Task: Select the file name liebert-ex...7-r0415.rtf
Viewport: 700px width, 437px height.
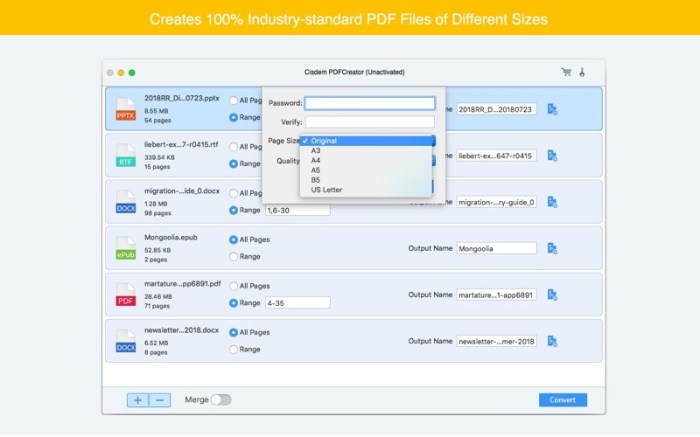Action: 181,145
